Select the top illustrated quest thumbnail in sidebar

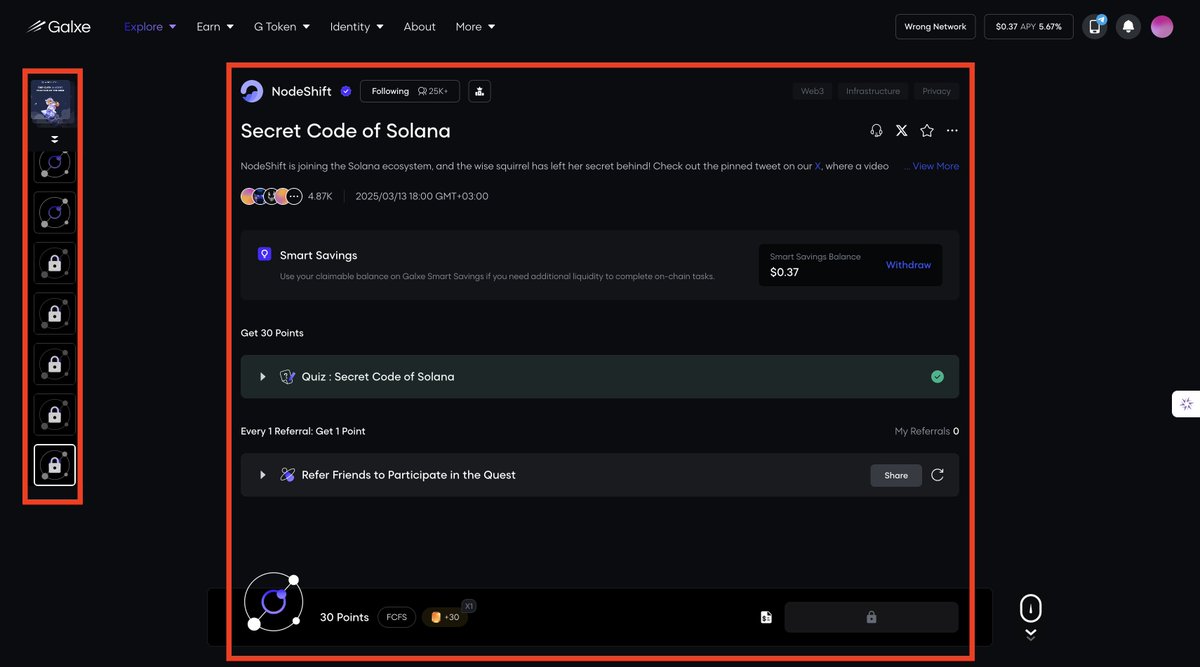pos(52,101)
